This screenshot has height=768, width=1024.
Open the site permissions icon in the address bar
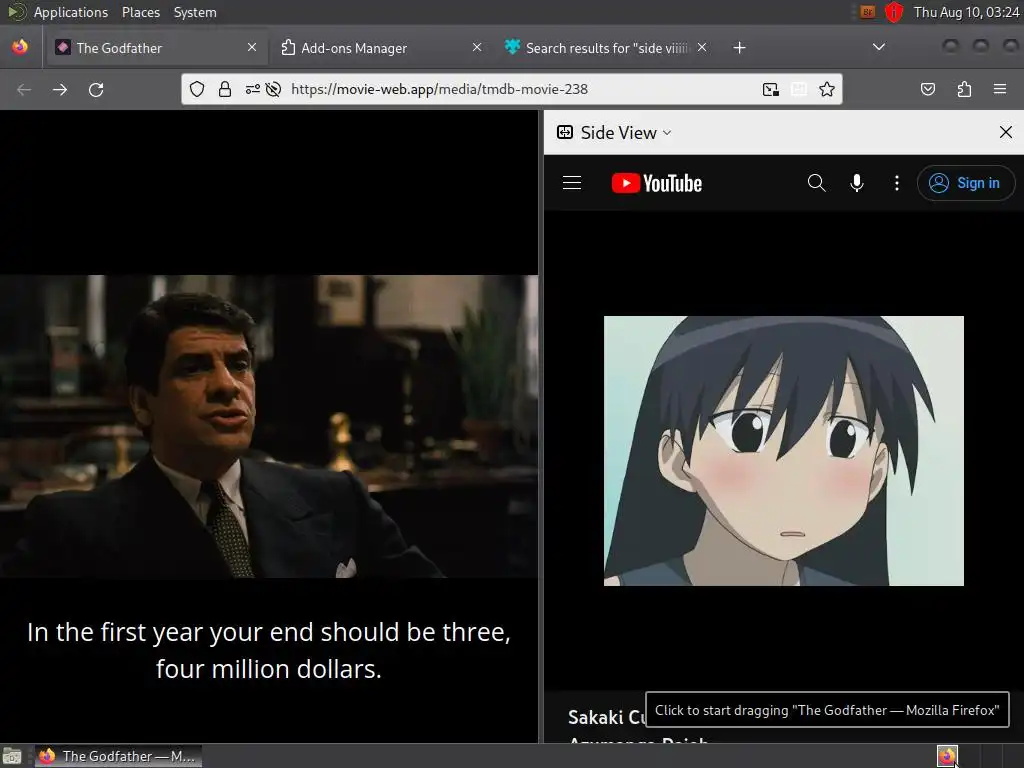pos(253,89)
